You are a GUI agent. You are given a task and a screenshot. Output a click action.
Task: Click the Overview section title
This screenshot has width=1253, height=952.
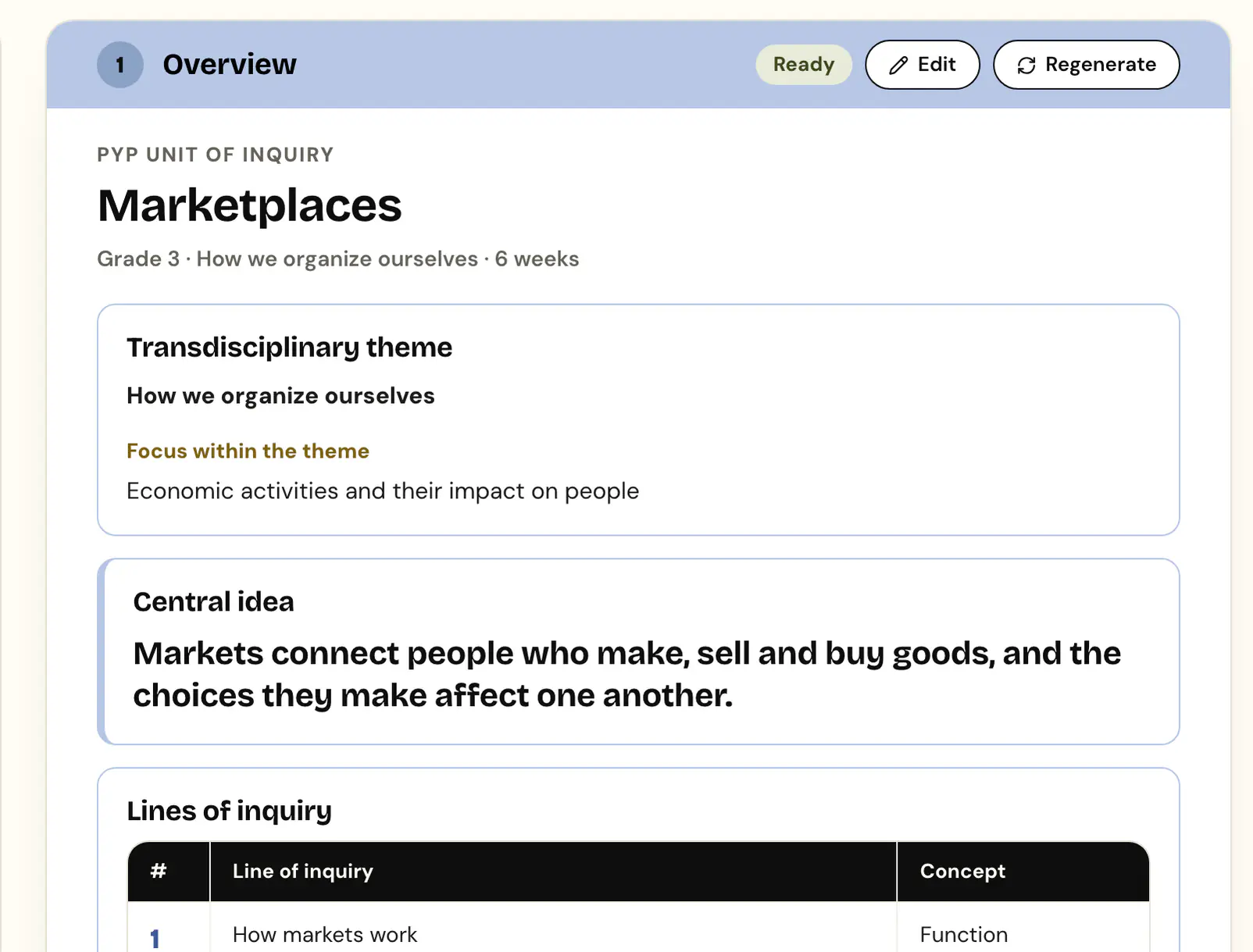[230, 64]
